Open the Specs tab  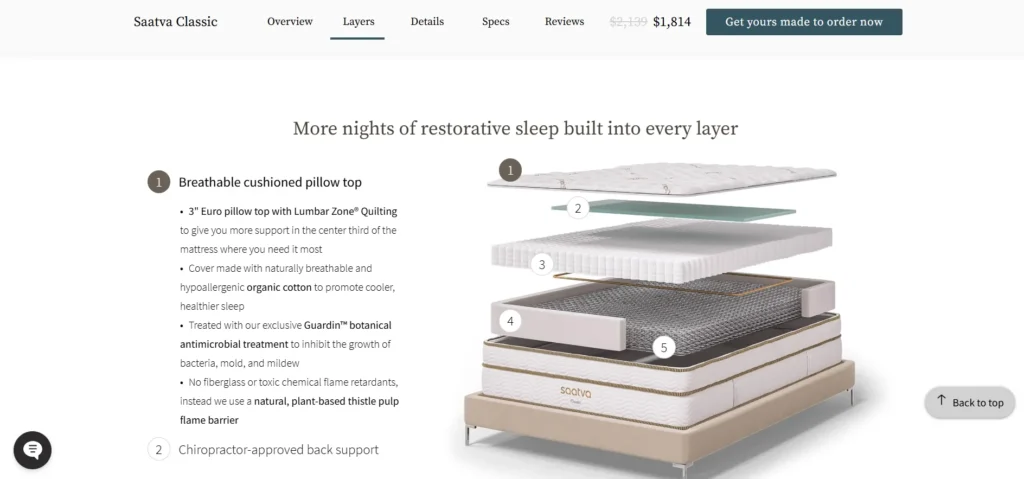point(496,22)
